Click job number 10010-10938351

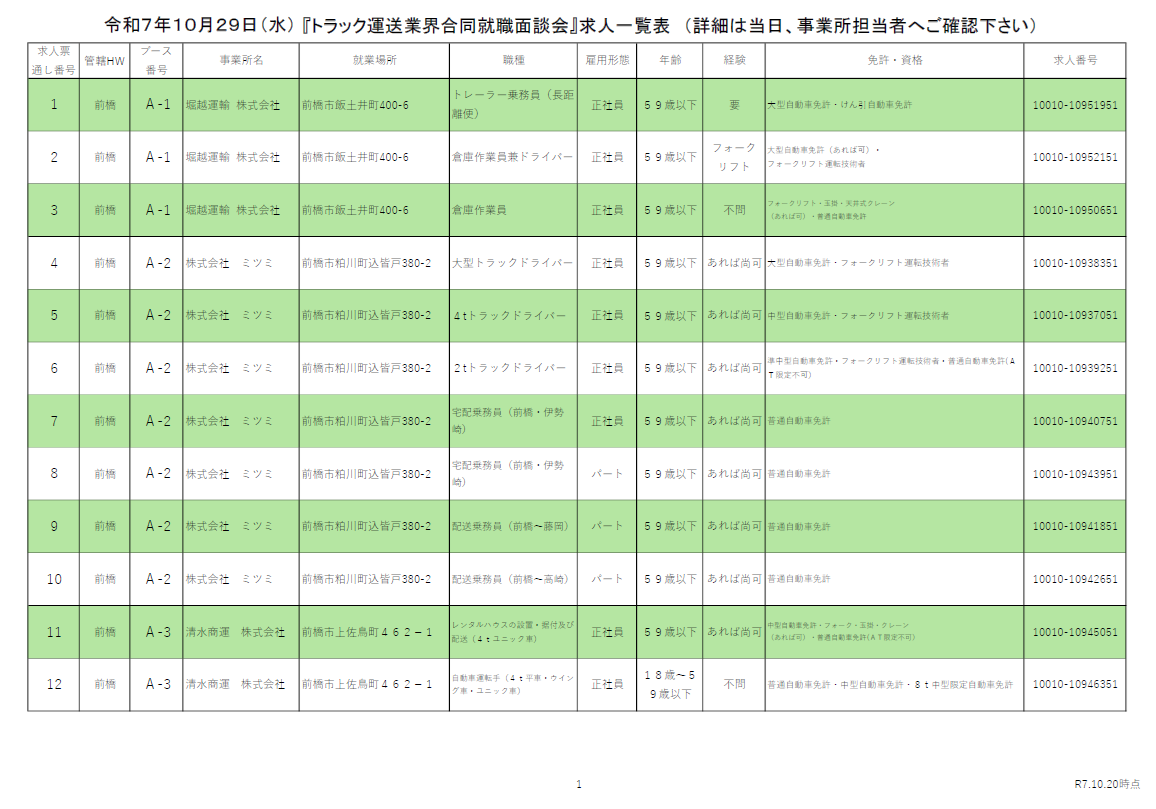tap(1075, 263)
